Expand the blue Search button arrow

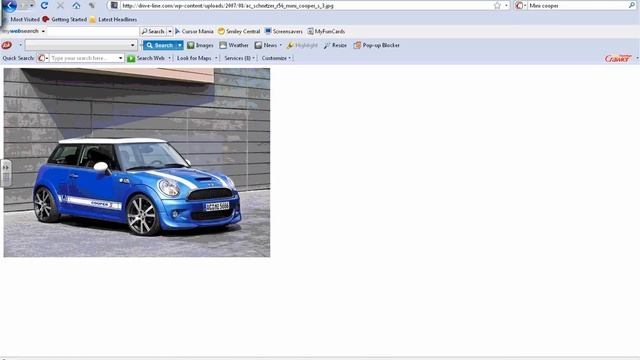point(180,45)
